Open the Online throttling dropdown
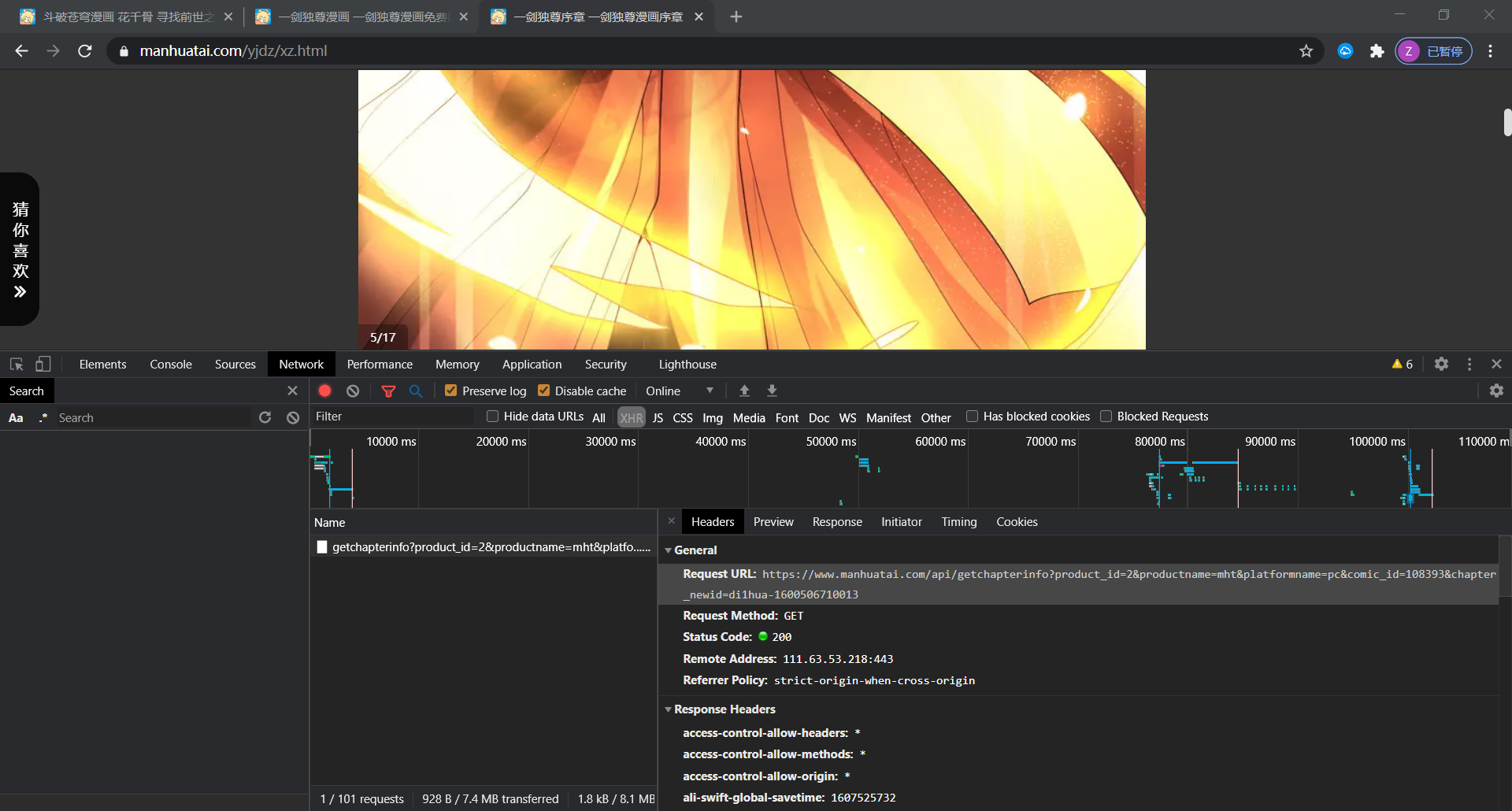This screenshot has width=1512, height=811. [680, 391]
